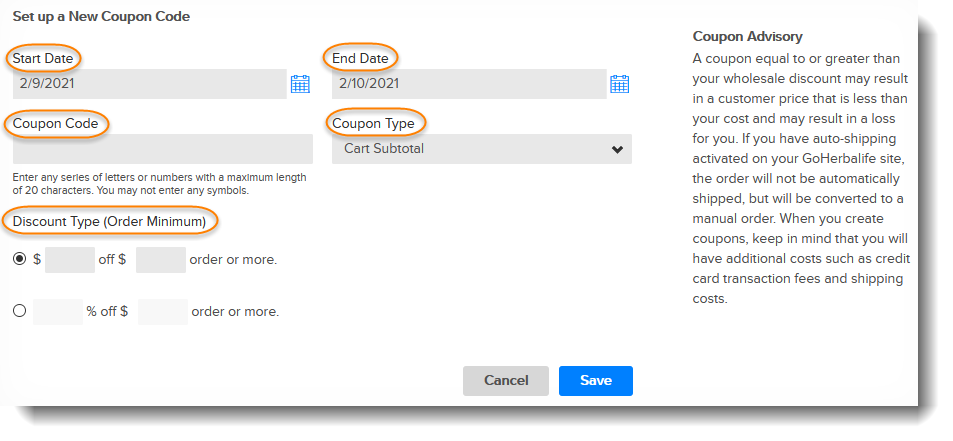Click the Cancel button
This screenshot has height=441, width=953.
[x=506, y=381]
